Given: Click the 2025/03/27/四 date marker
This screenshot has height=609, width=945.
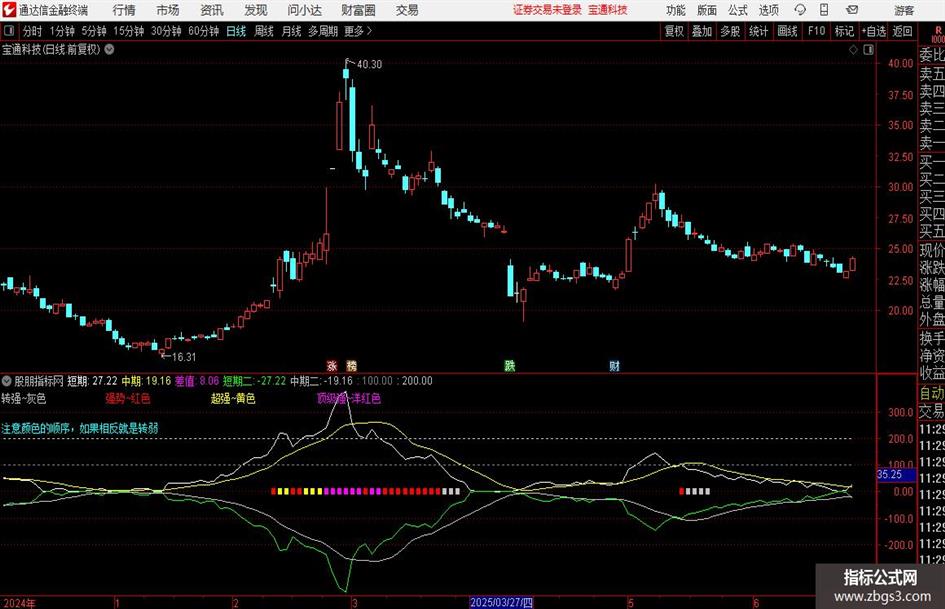Looking at the screenshot, I should coord(501,603).
